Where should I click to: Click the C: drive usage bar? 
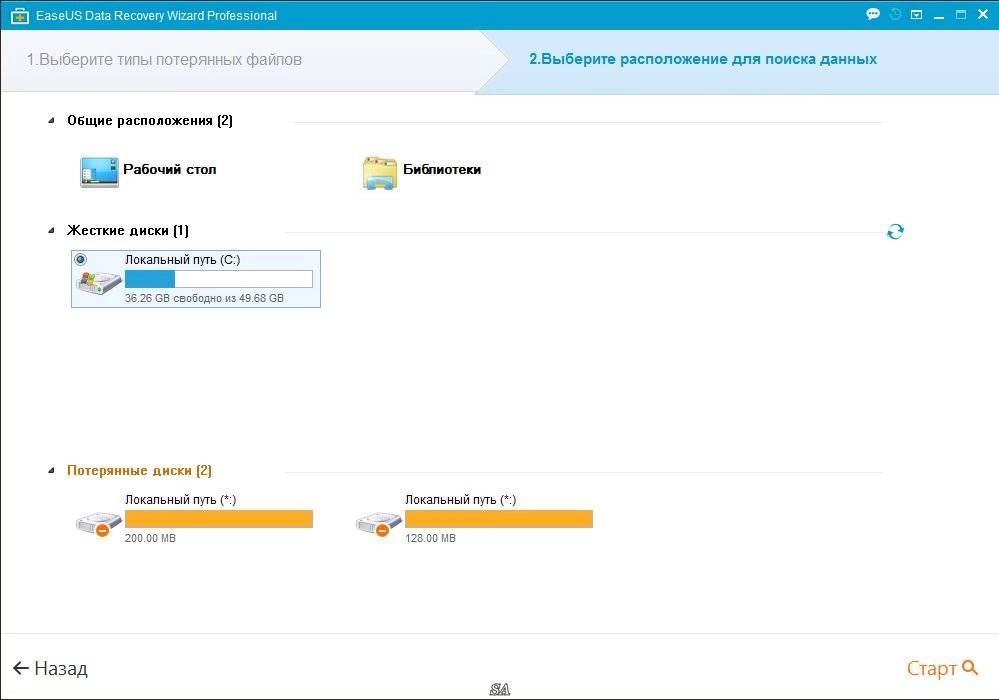tap(219, 279)
